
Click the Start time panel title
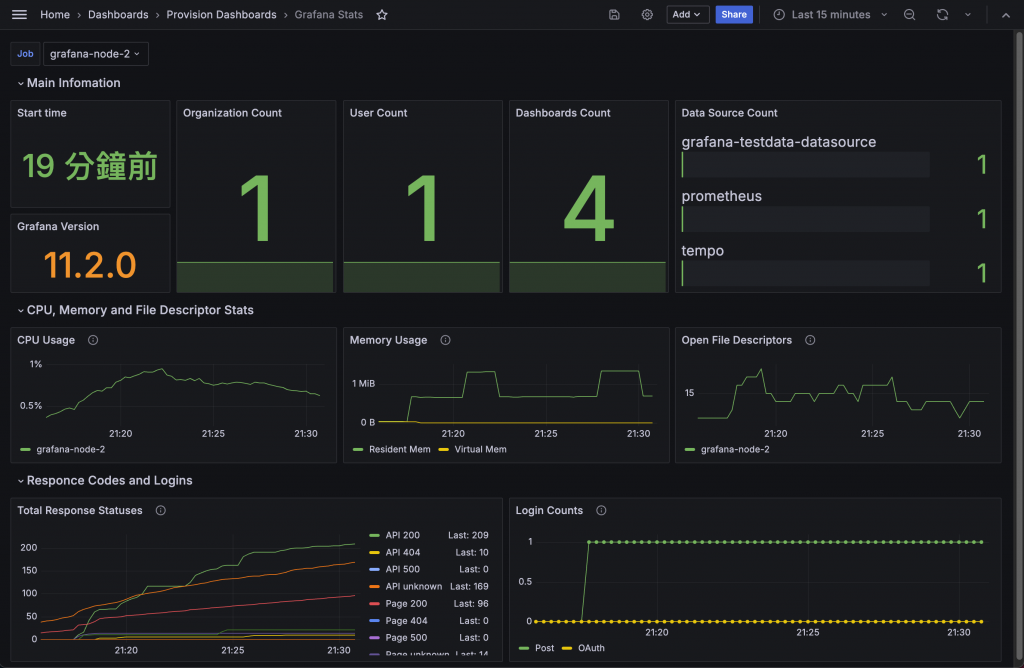42,113
